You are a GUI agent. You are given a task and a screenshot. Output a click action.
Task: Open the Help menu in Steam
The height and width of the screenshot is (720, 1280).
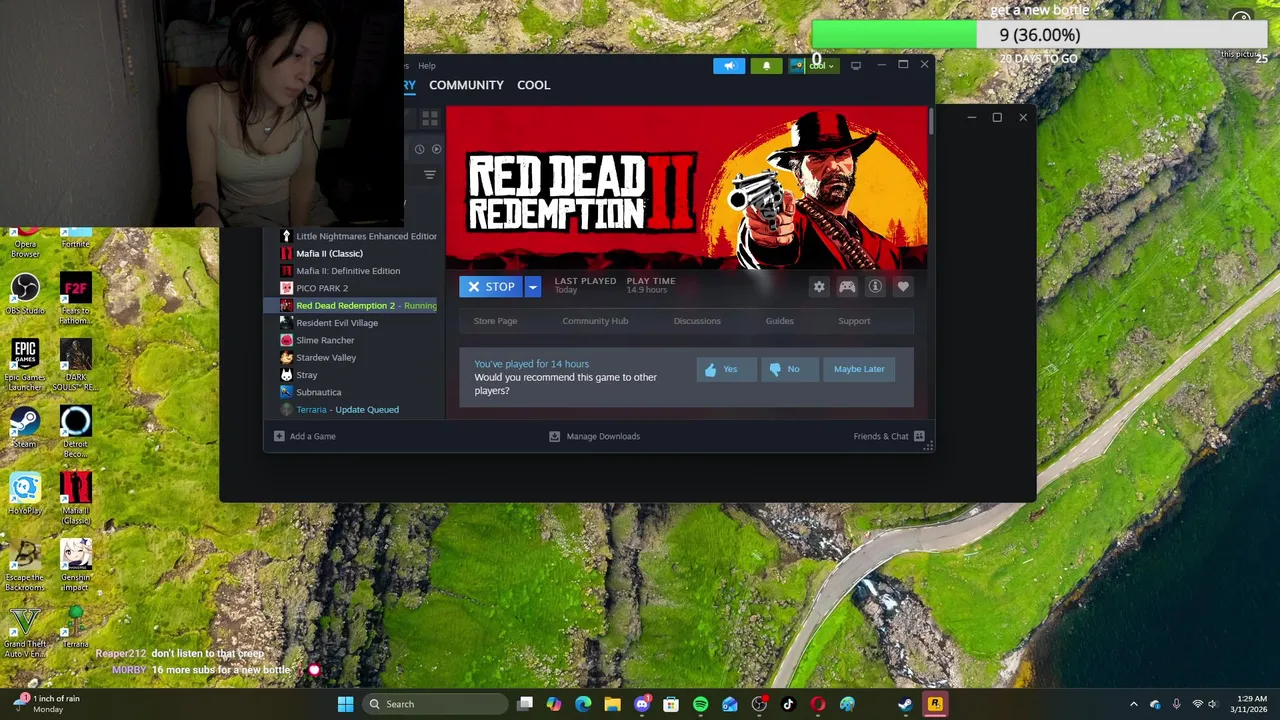[x=427, y=66]
